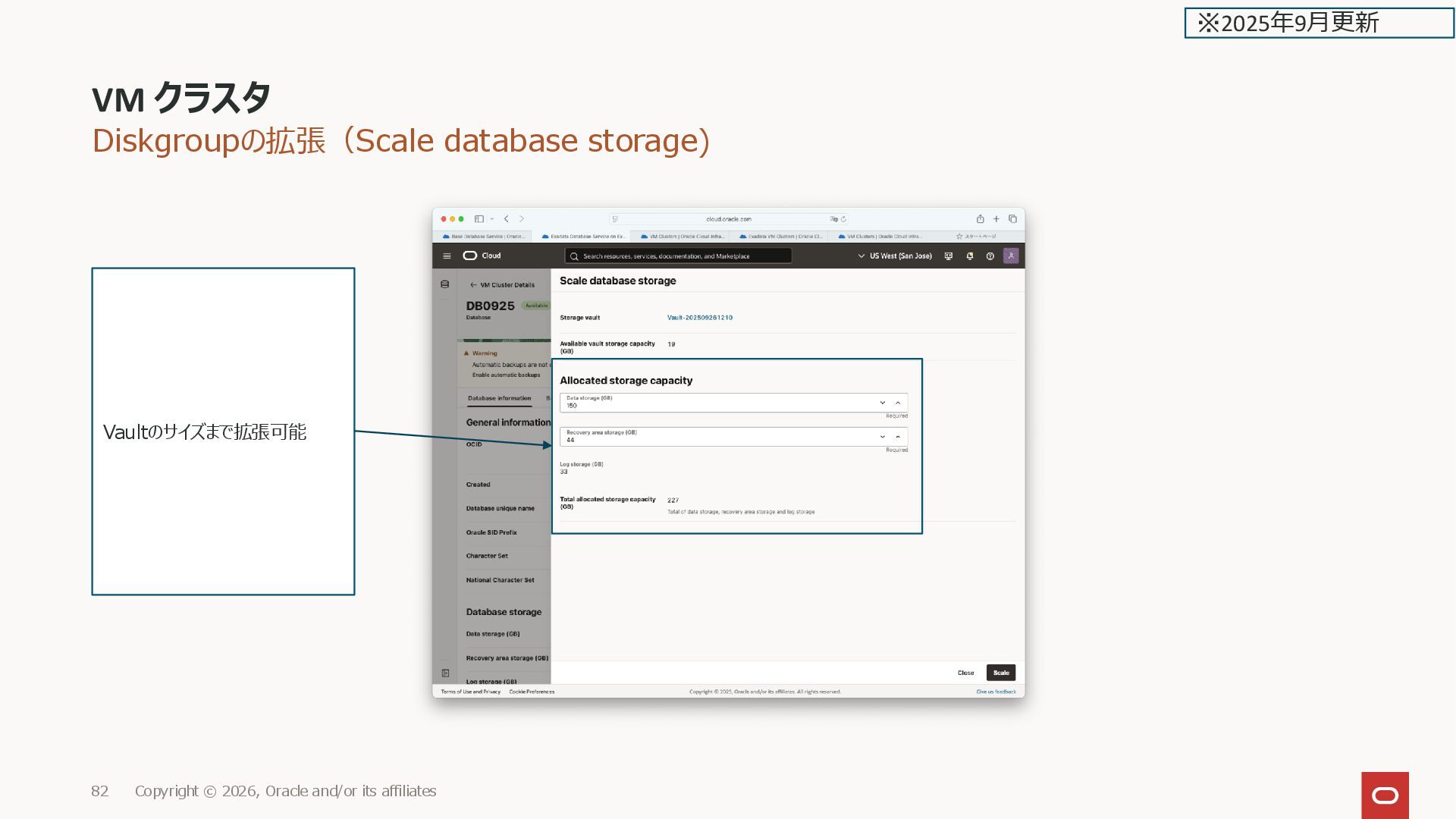Open the notifications bell icon
The image size is (1456, 819).
tap(969, 256)
